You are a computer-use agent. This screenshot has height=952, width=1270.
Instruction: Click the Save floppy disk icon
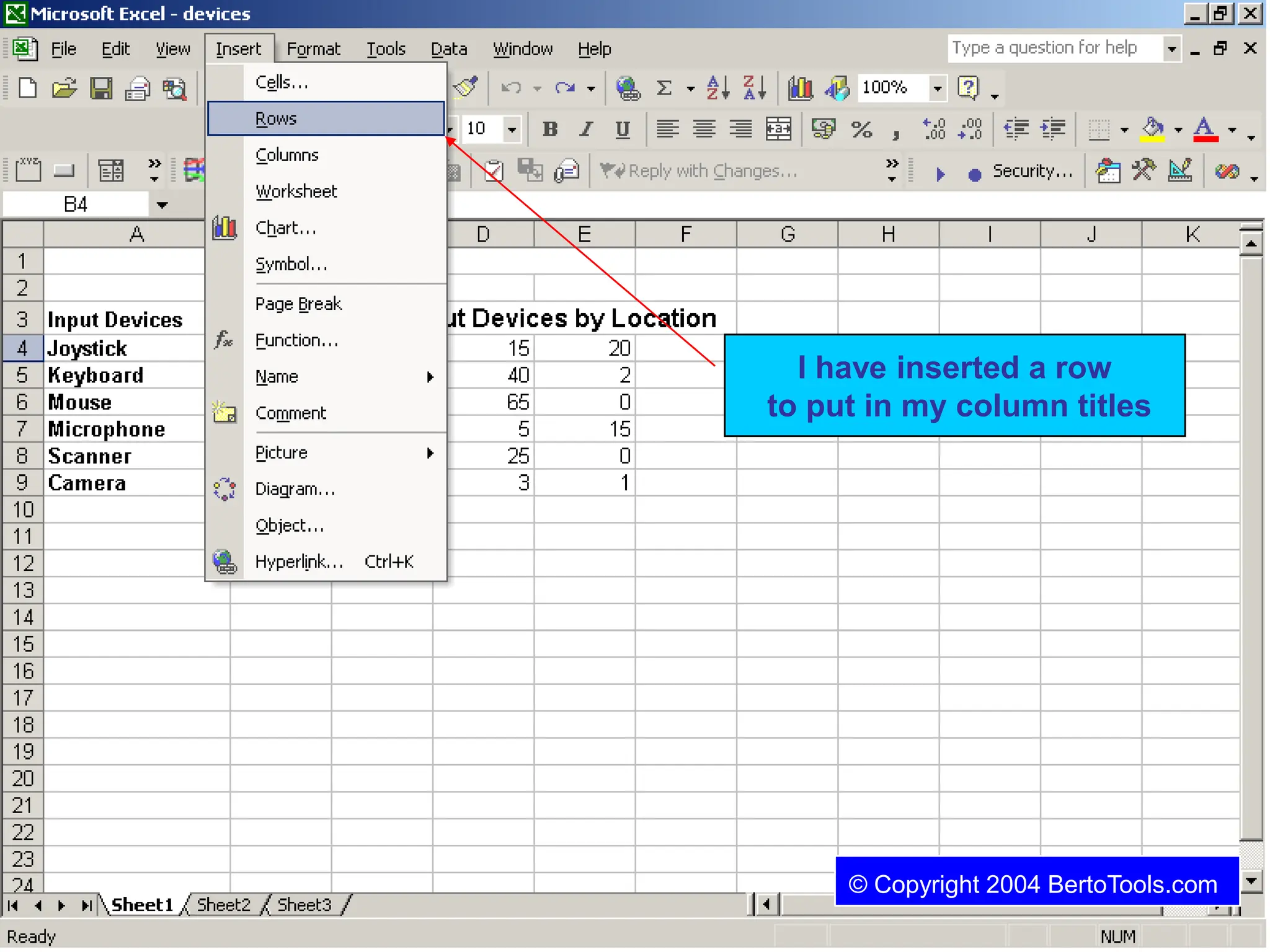(x=101, y=89)
